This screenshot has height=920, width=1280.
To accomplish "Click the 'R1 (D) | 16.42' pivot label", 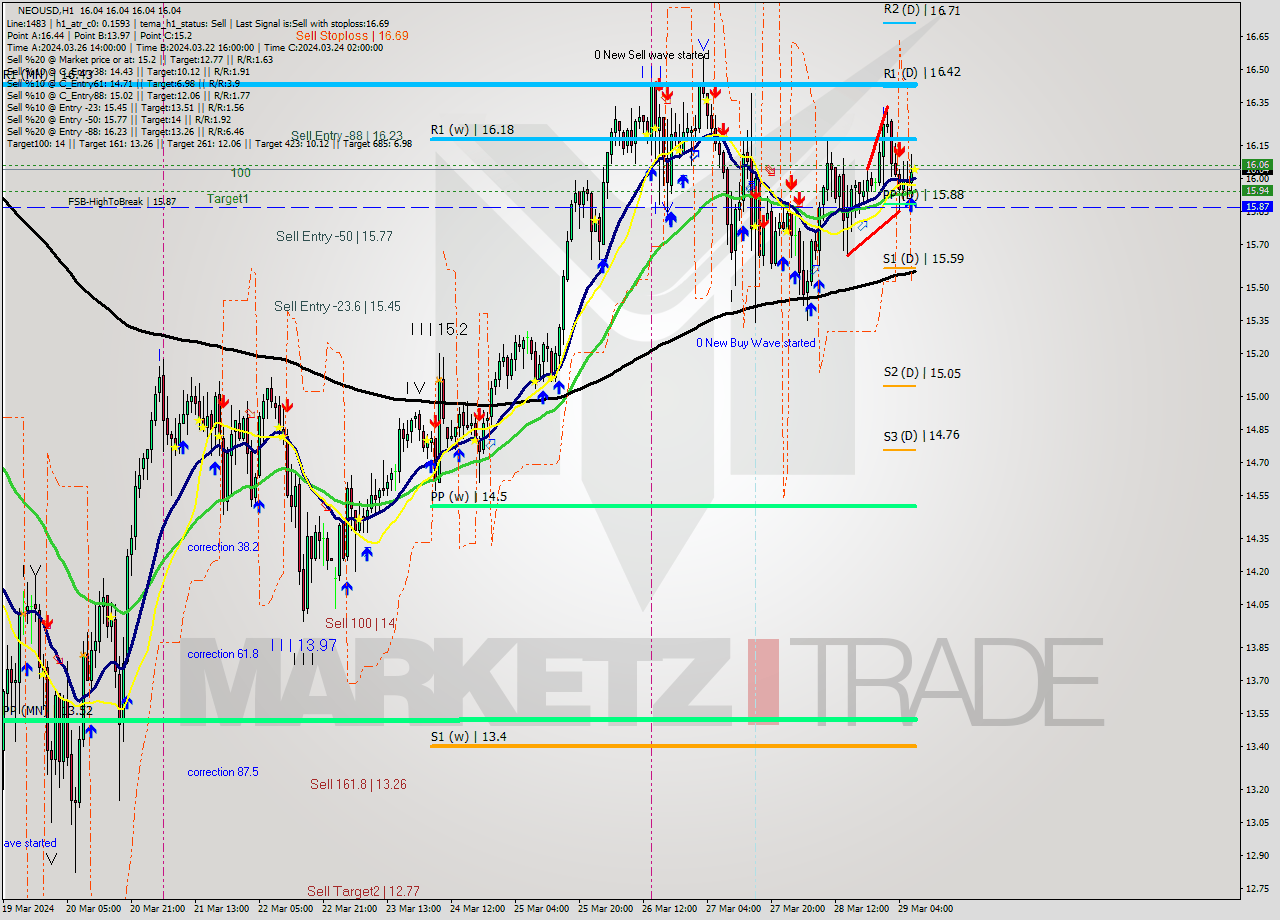I will coord(922,73).
